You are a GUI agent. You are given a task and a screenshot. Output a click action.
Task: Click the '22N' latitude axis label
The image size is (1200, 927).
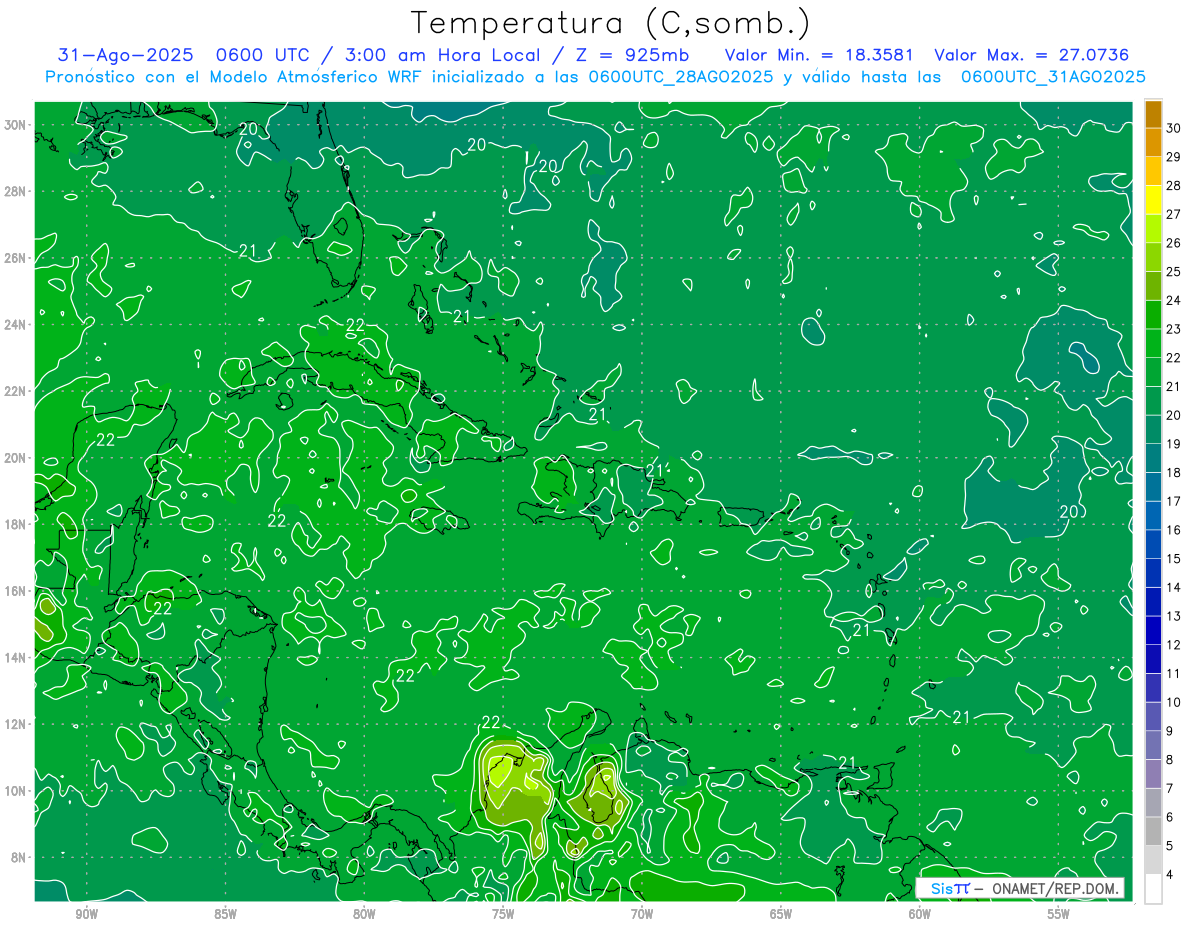click(17, 391)
